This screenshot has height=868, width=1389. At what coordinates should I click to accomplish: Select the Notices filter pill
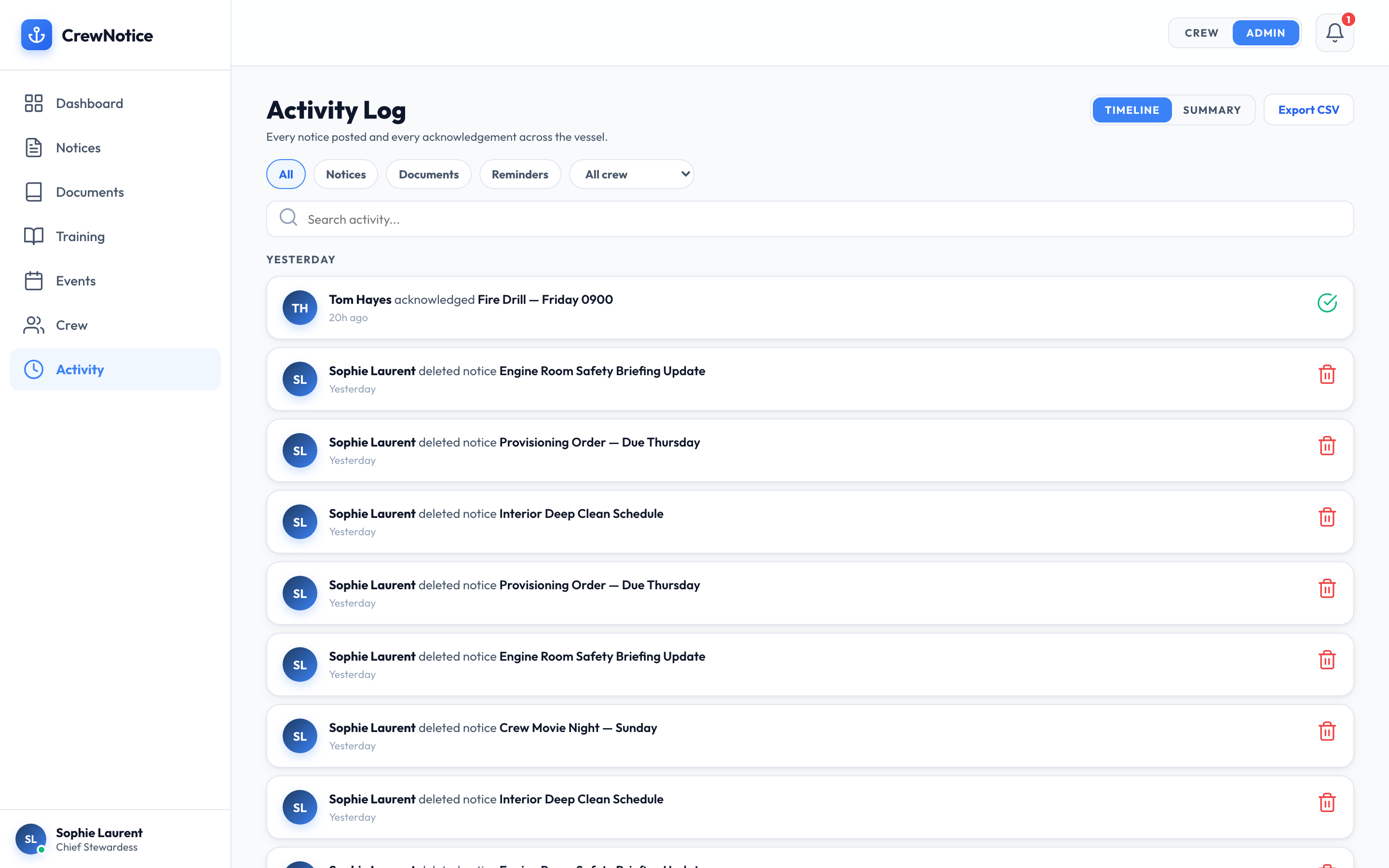click(x=345, y=174)
